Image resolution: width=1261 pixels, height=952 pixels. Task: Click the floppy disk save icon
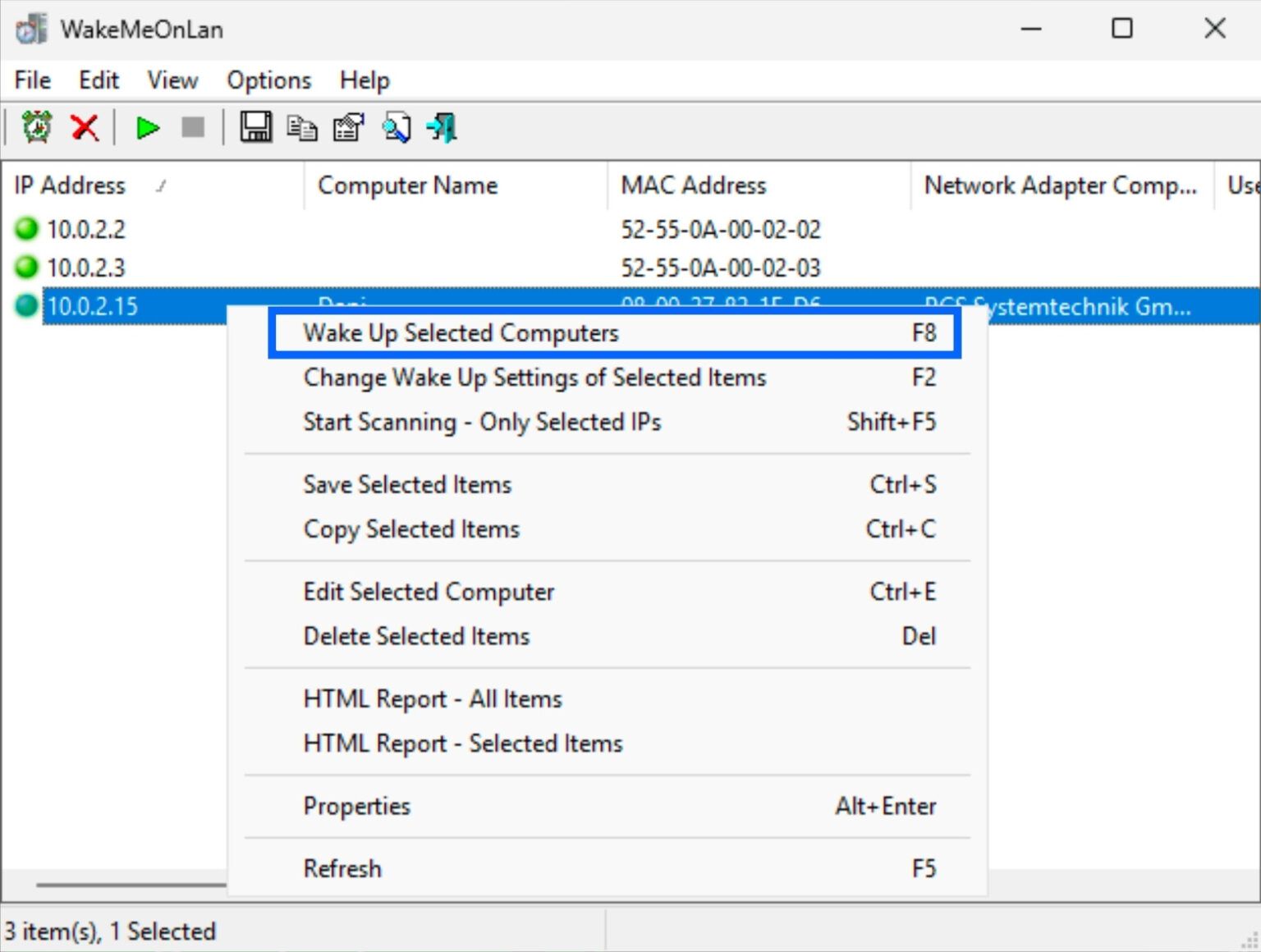(x=255, y=128)
